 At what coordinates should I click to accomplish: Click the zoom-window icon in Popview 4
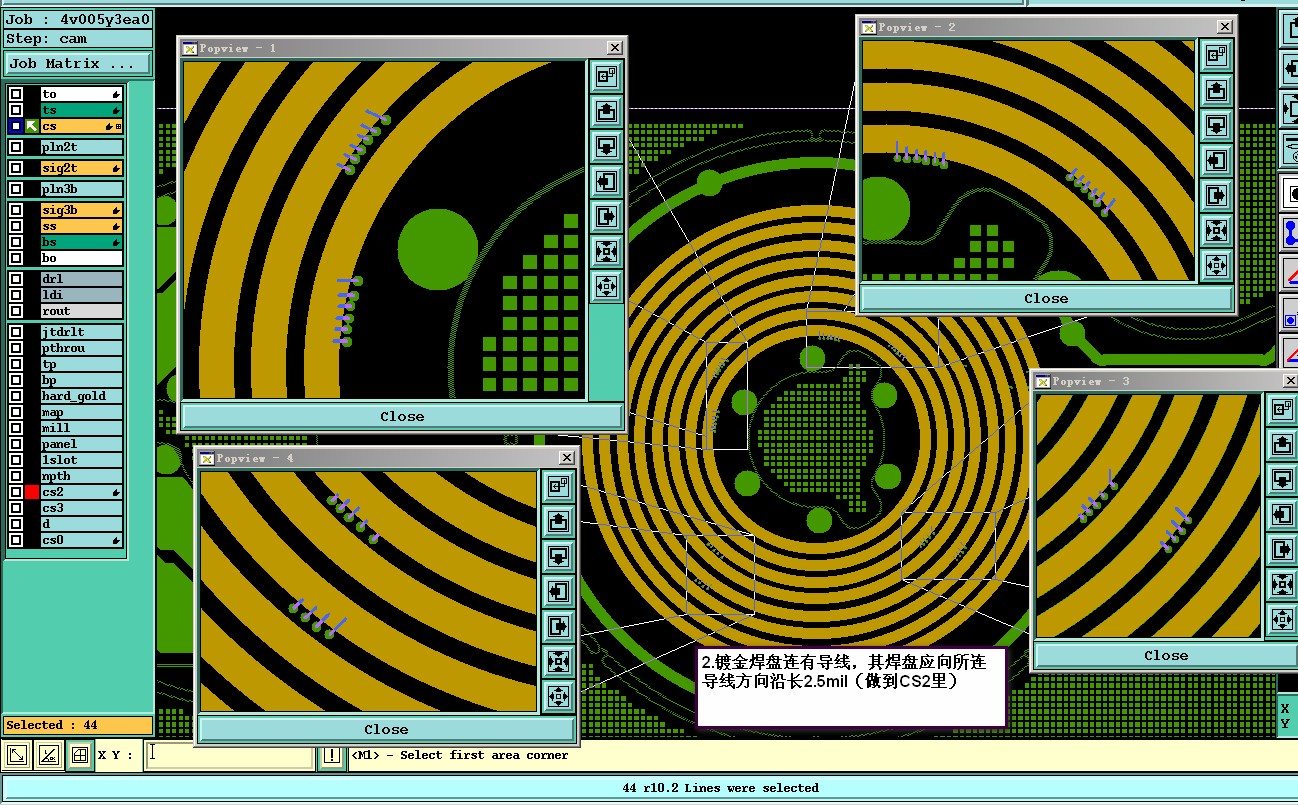558,486
